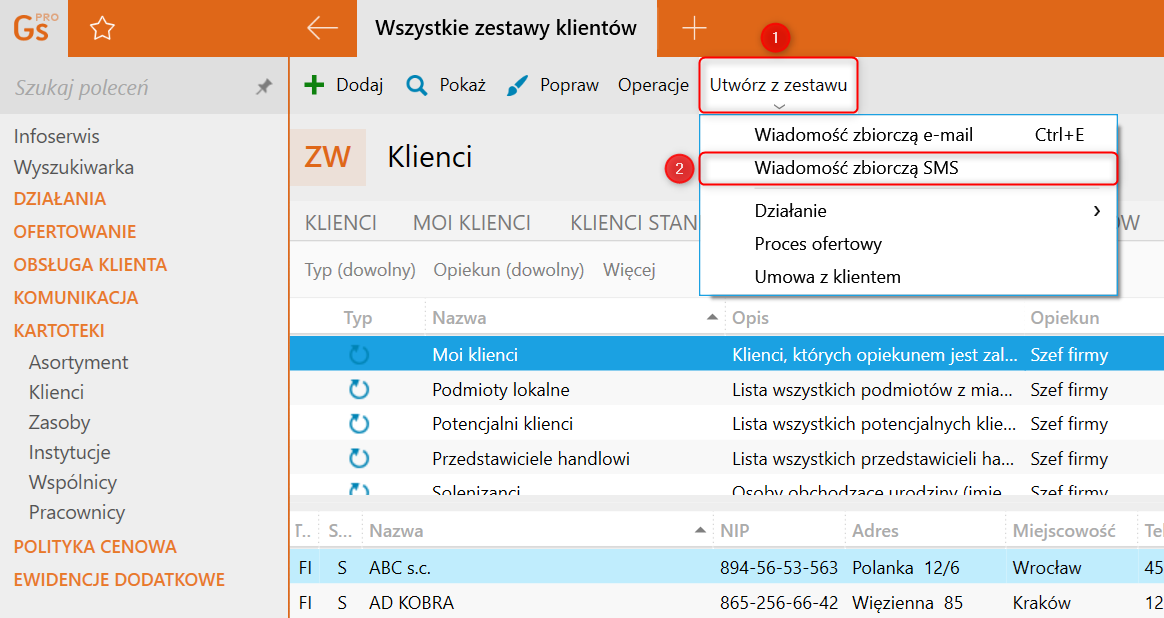Open Asortyment in the KARTOTEKI section

78,362
